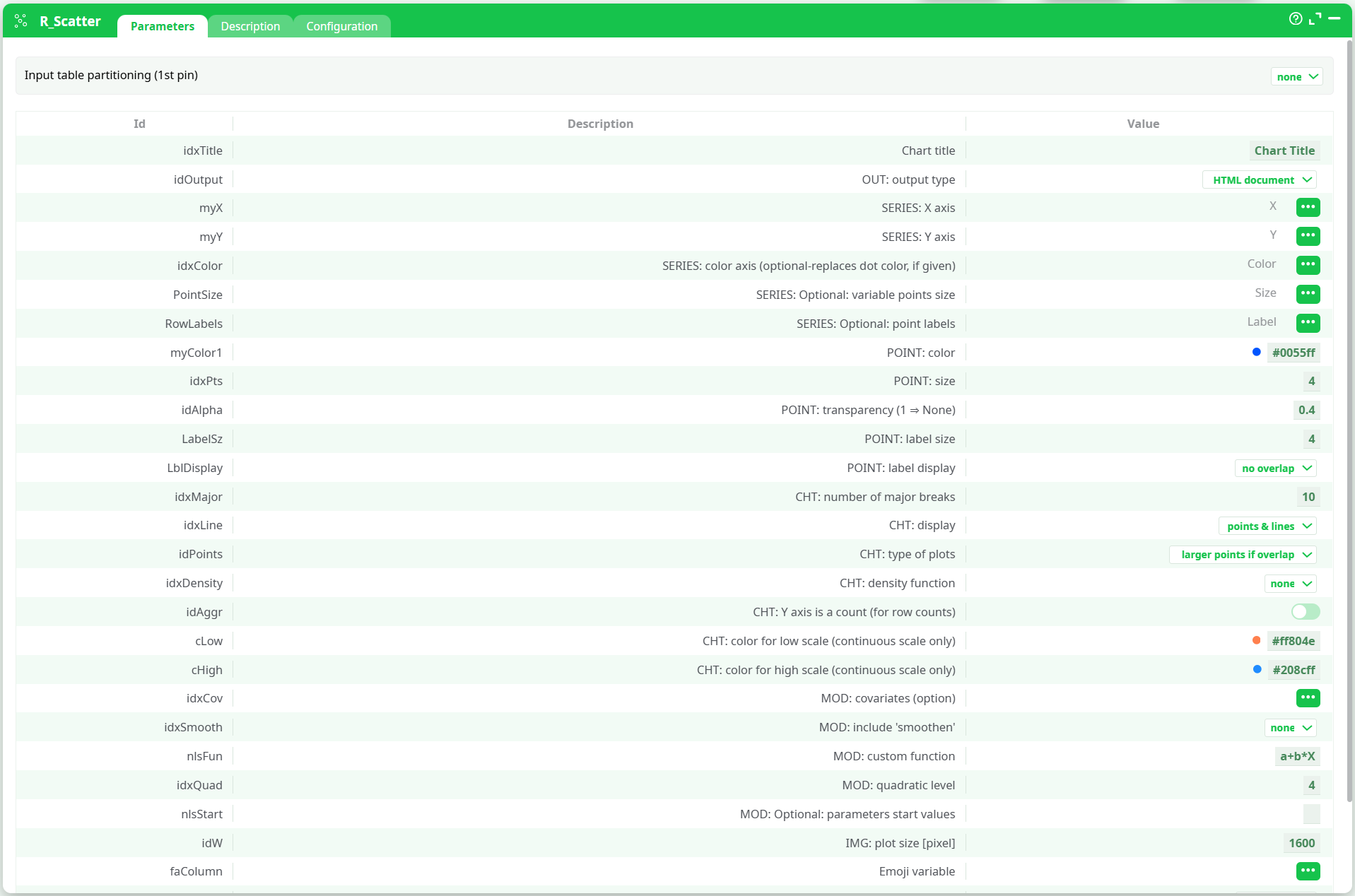Screen dimensions: 1355x896
Task: Click the help icon in the title bar
Action: click(x=1296, y=19)
